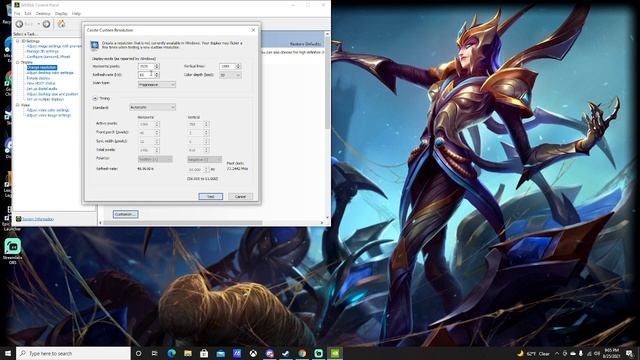Click the Cortana circle icon

138,353
